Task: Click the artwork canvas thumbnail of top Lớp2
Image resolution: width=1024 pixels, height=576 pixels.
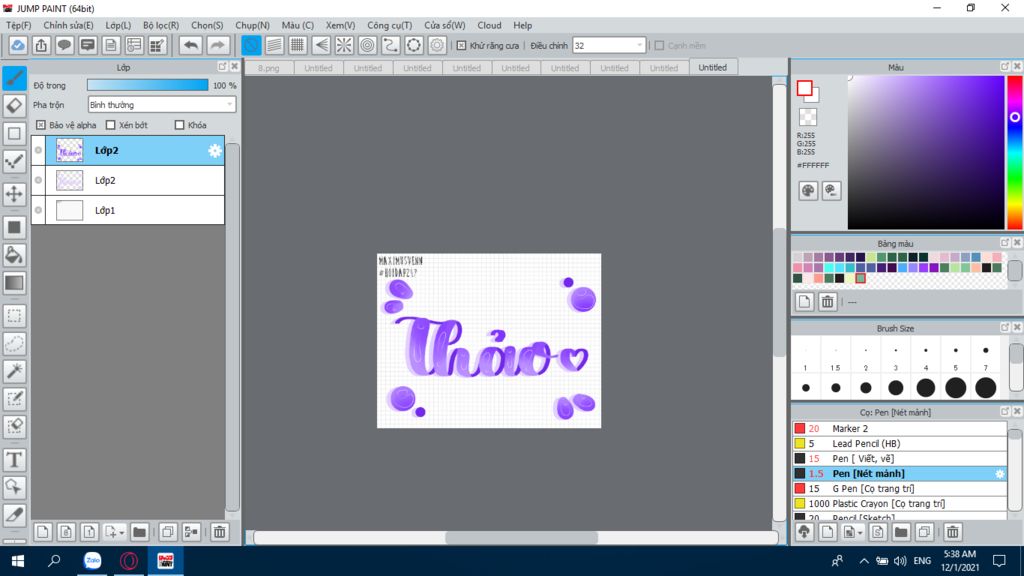Action: point(69,151)
